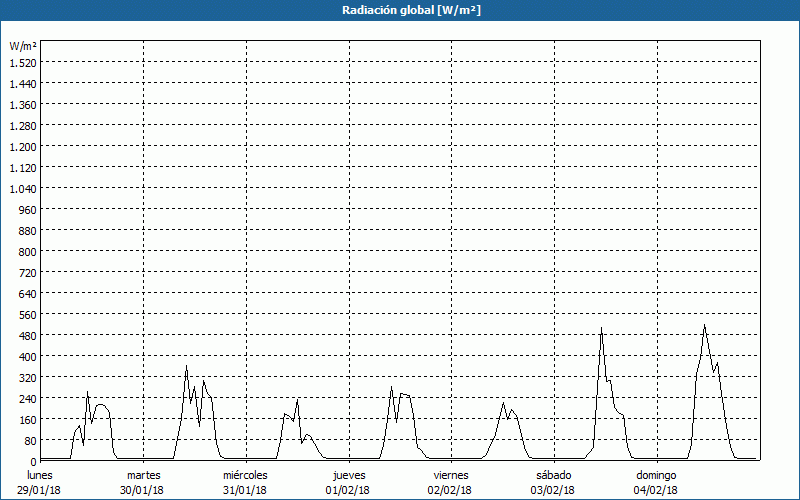Select the 1.040 y-axis value
The width and height of the screenshot is (800, 500).
pos(23,189)
